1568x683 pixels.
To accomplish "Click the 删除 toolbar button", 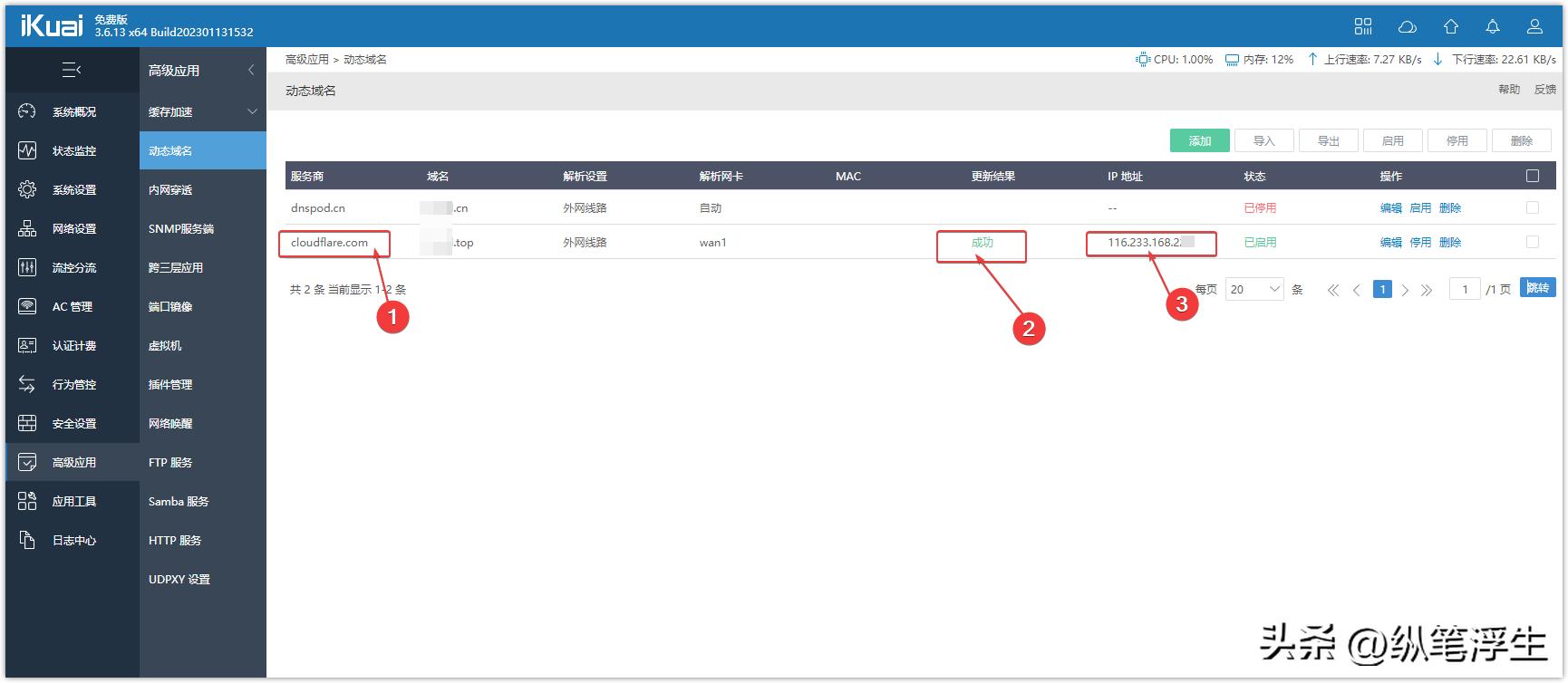I will [1522, 140].
